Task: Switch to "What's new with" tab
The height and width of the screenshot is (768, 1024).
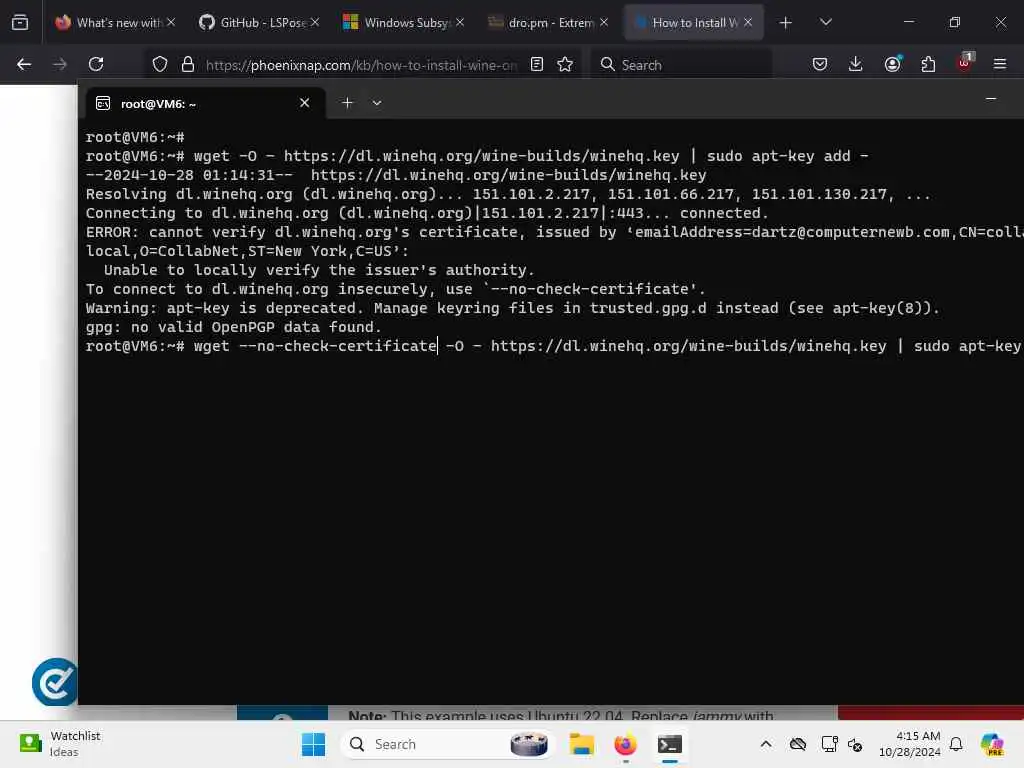Action: click(x=115, y=22)
